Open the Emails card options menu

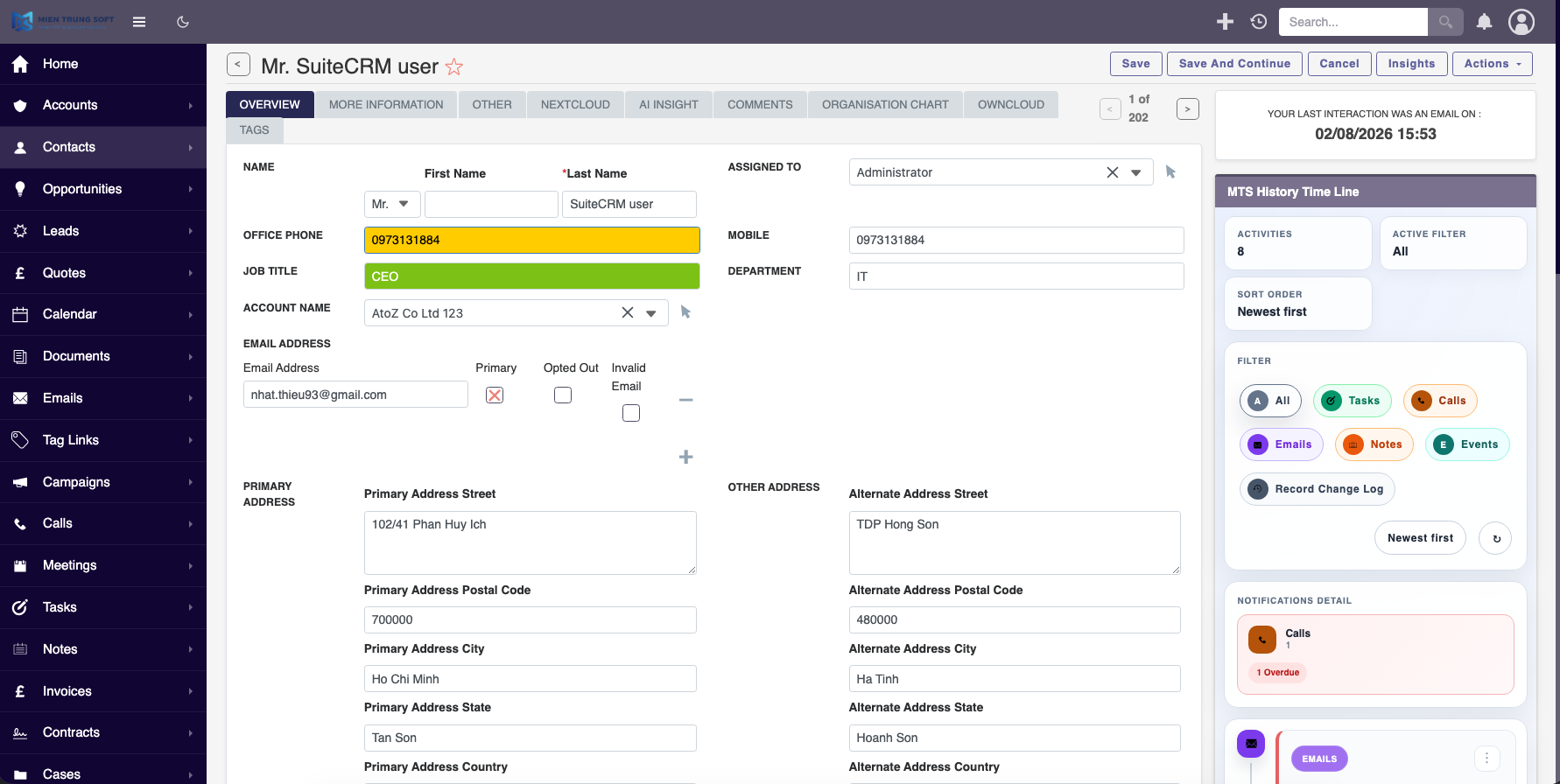[x=1486, y=758]
